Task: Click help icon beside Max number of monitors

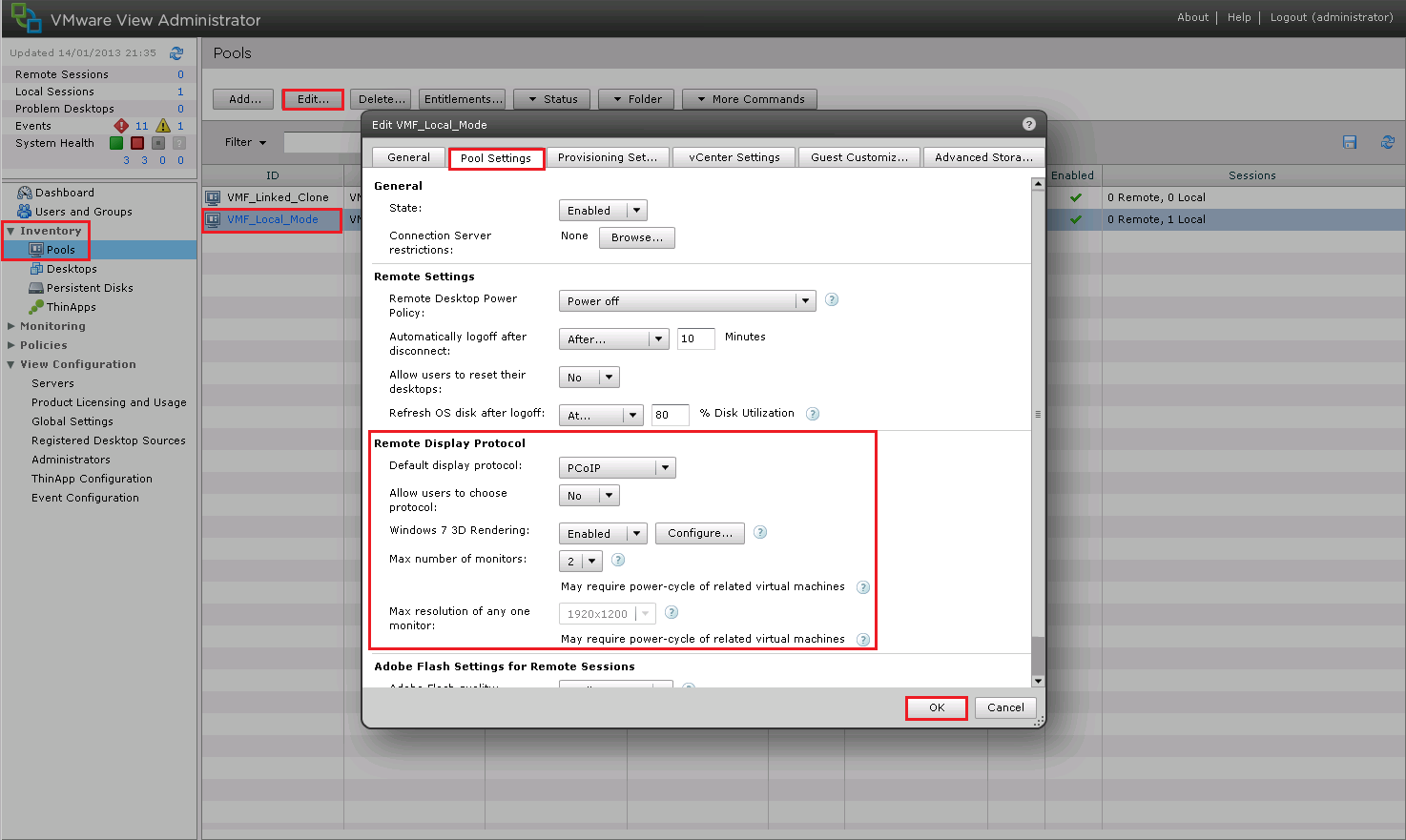Action: (x=618, y=560)
